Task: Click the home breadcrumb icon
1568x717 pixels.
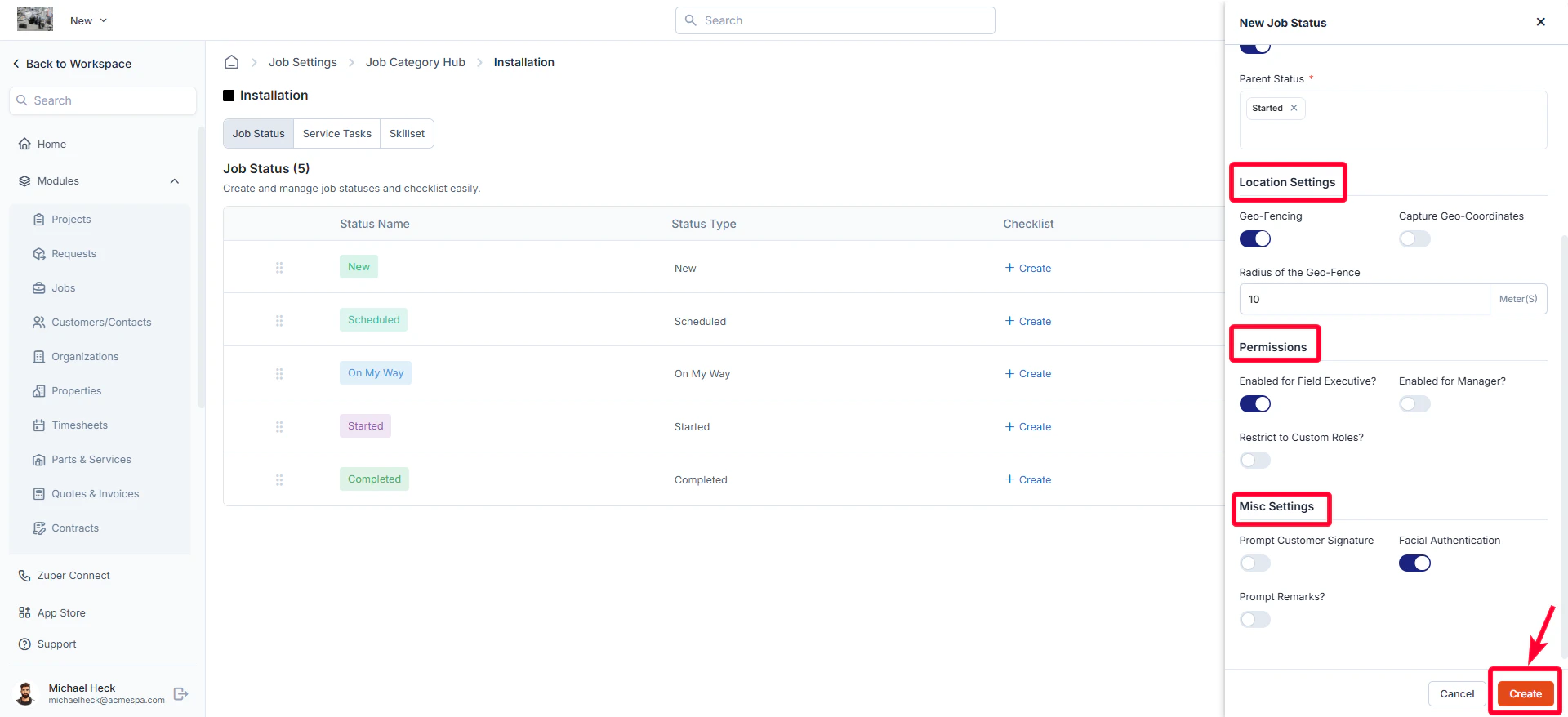Action: click(232, 62)
